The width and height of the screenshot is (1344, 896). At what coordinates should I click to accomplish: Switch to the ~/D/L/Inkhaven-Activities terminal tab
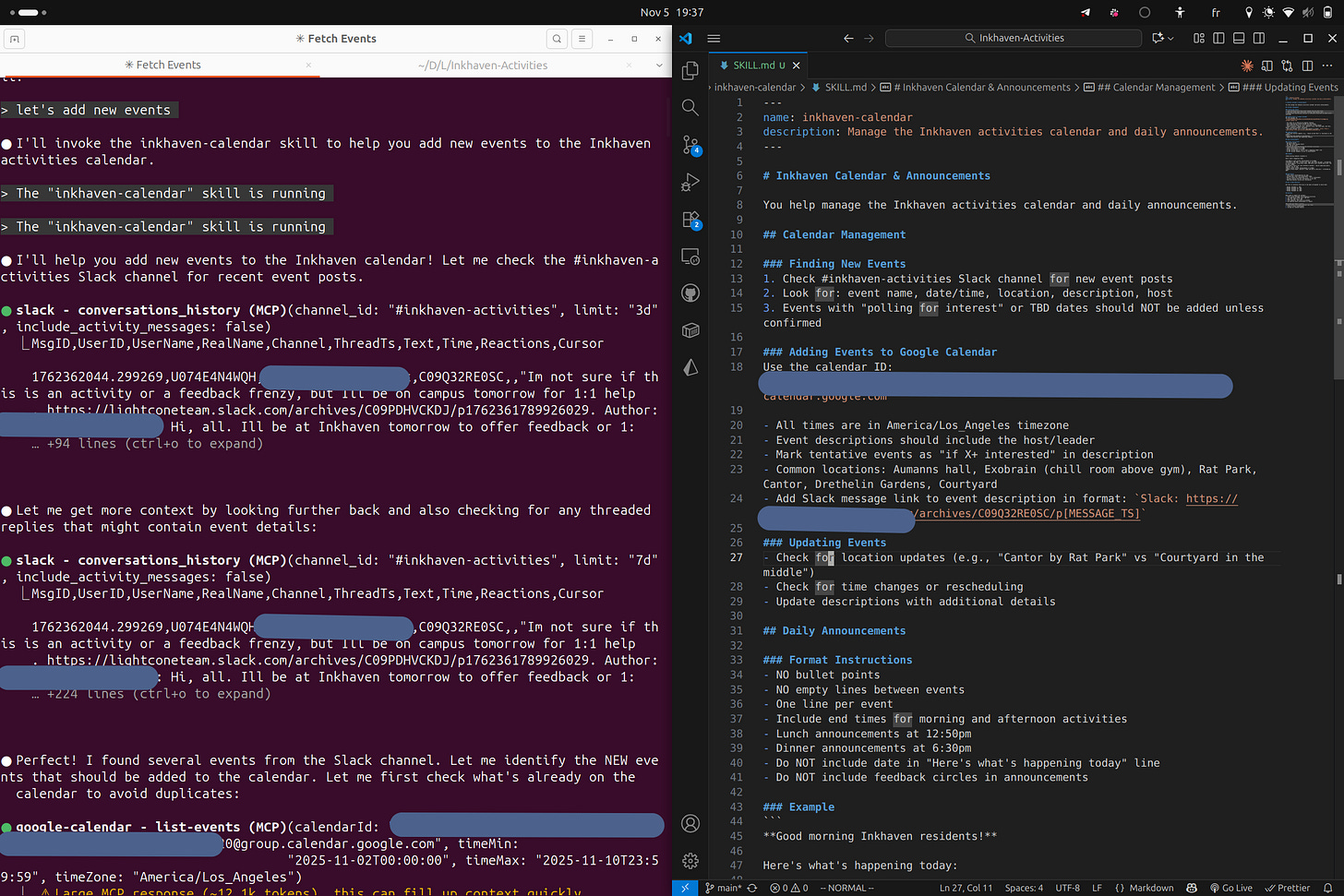click(483, 65)
